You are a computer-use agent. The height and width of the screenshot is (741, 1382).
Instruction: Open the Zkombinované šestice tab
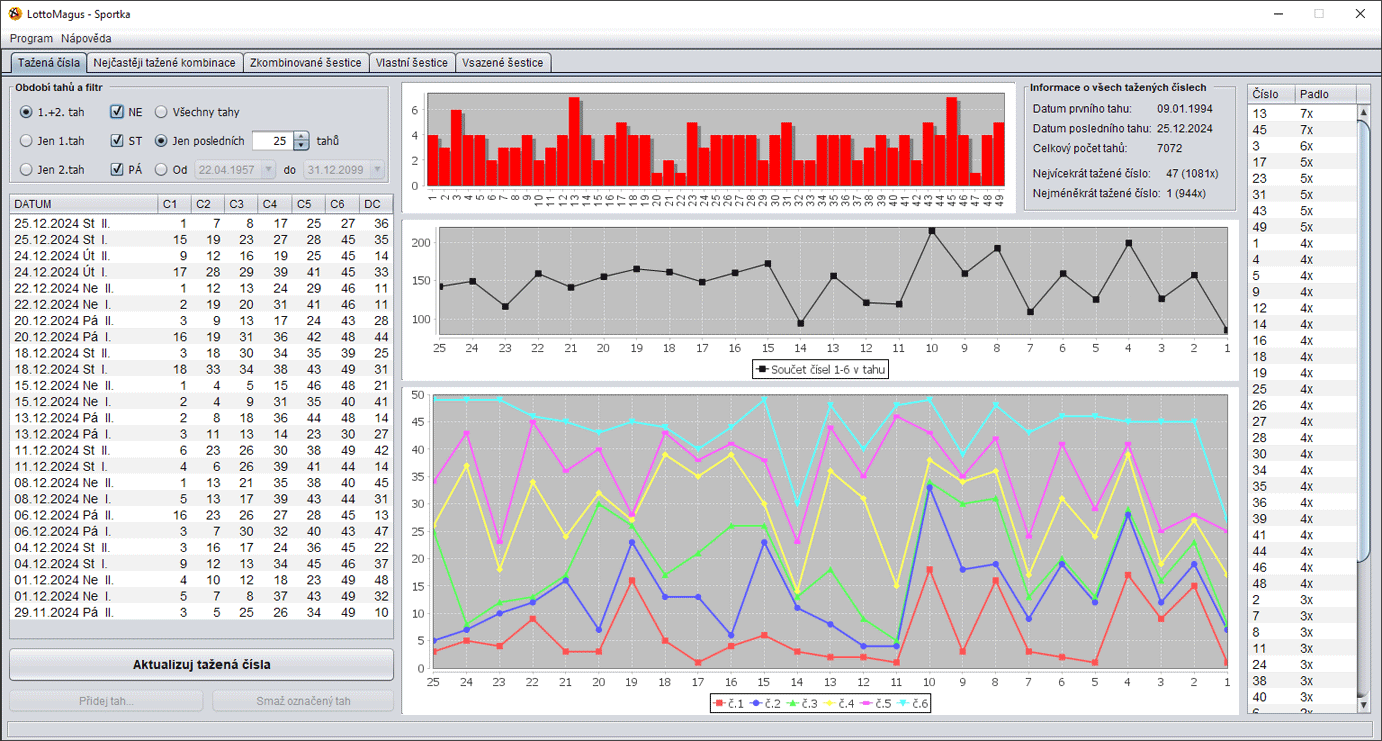click(306, 62)
